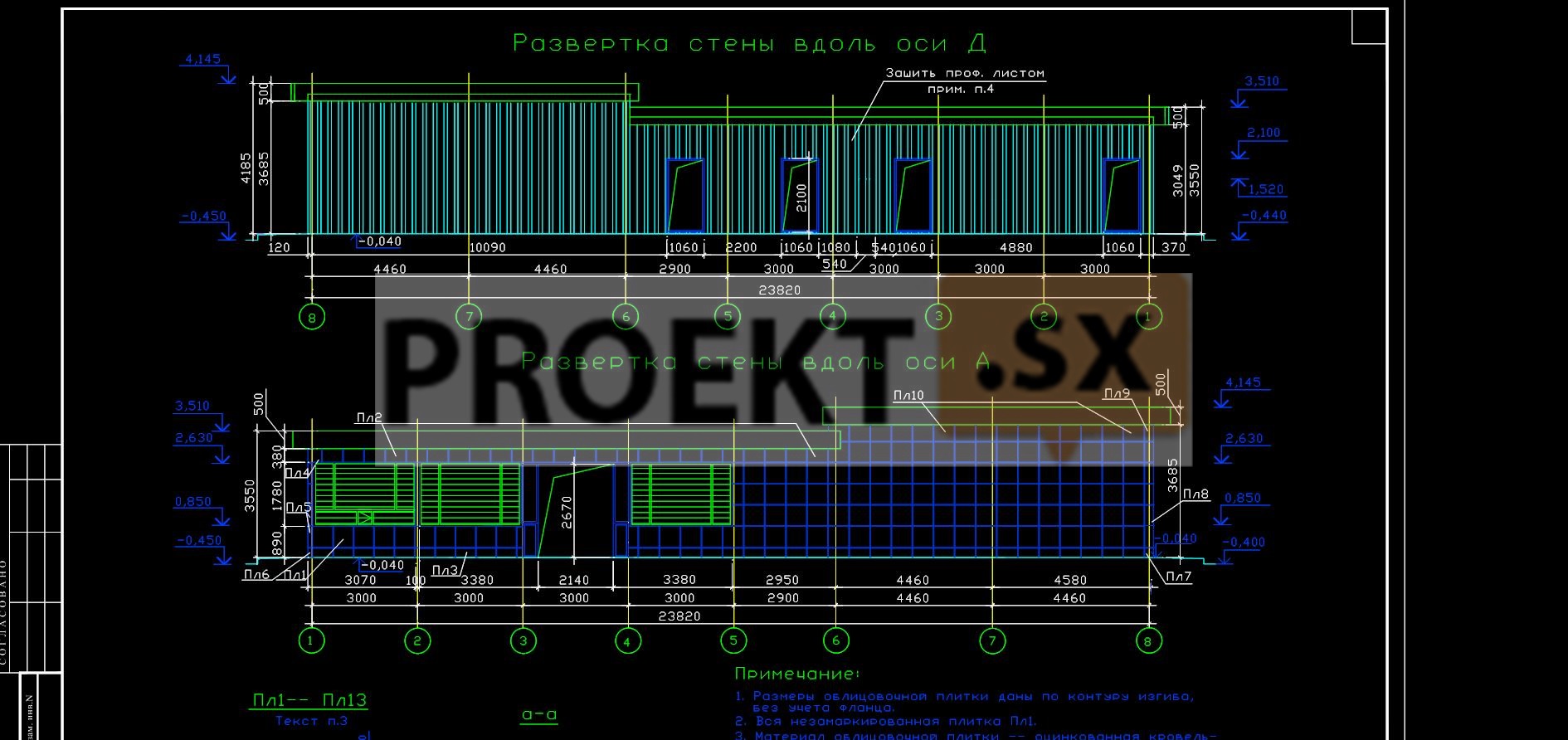This screenshot has width=1568, height=740.
Task: Select the 2100 door height dimension
Action: pos(801,197)
